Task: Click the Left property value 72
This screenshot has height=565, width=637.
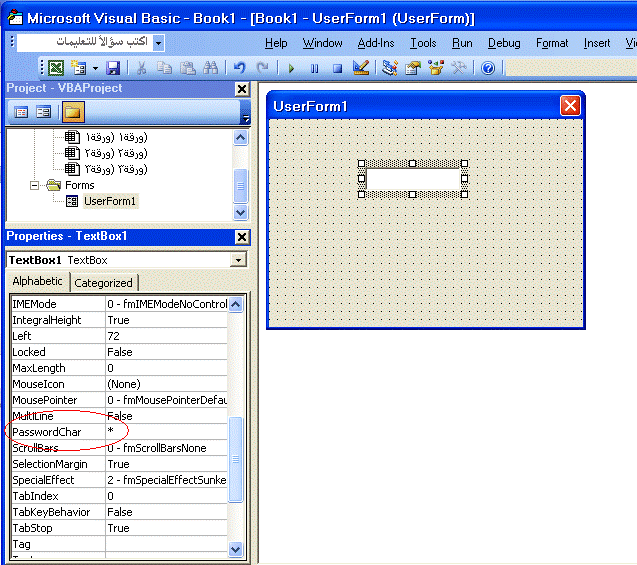Action: click(x=166, y=336)
